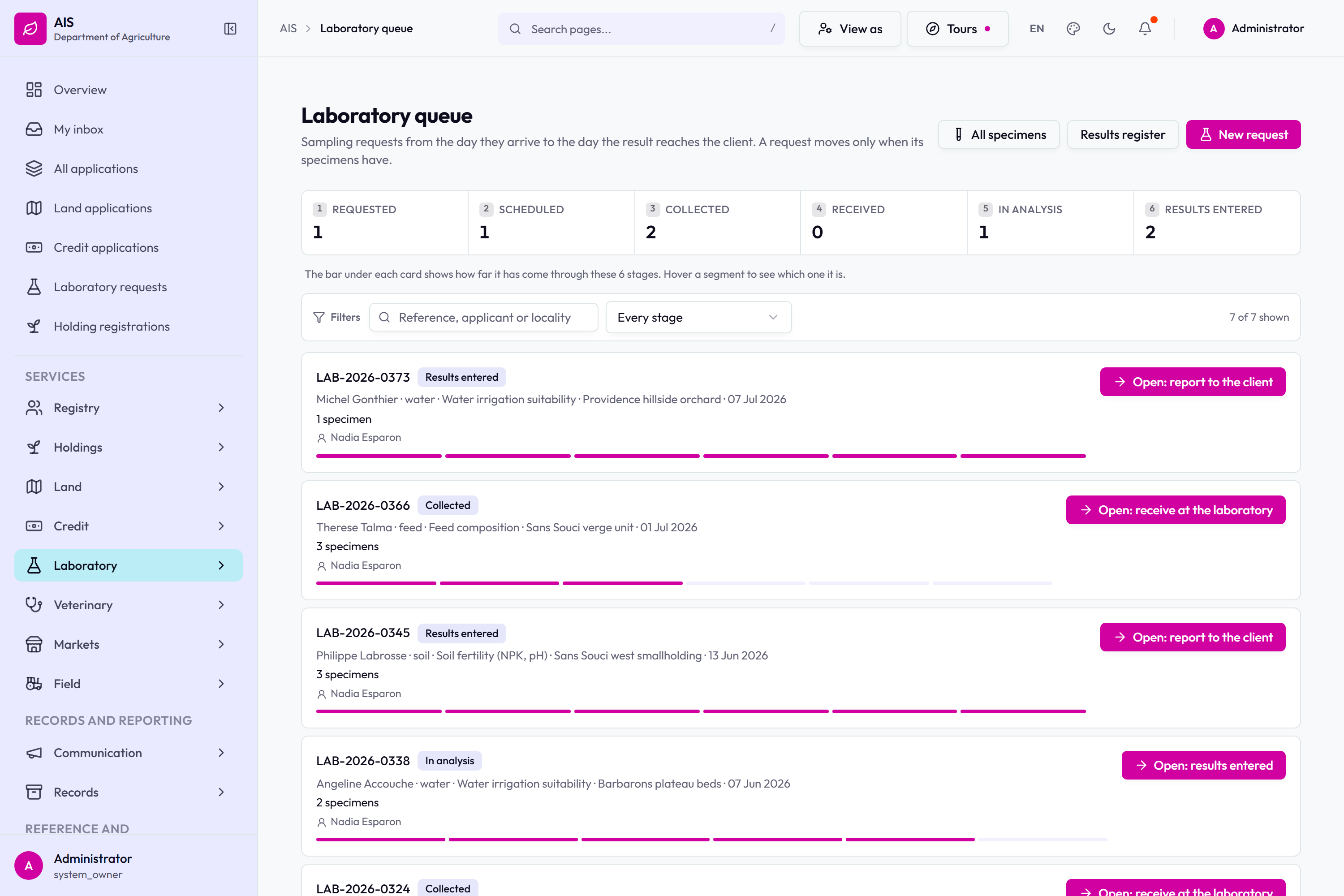Image resolution: width=1344 pixels, height=896 pixels.
Task: Open notifications bell
Action: (1145, 29)
